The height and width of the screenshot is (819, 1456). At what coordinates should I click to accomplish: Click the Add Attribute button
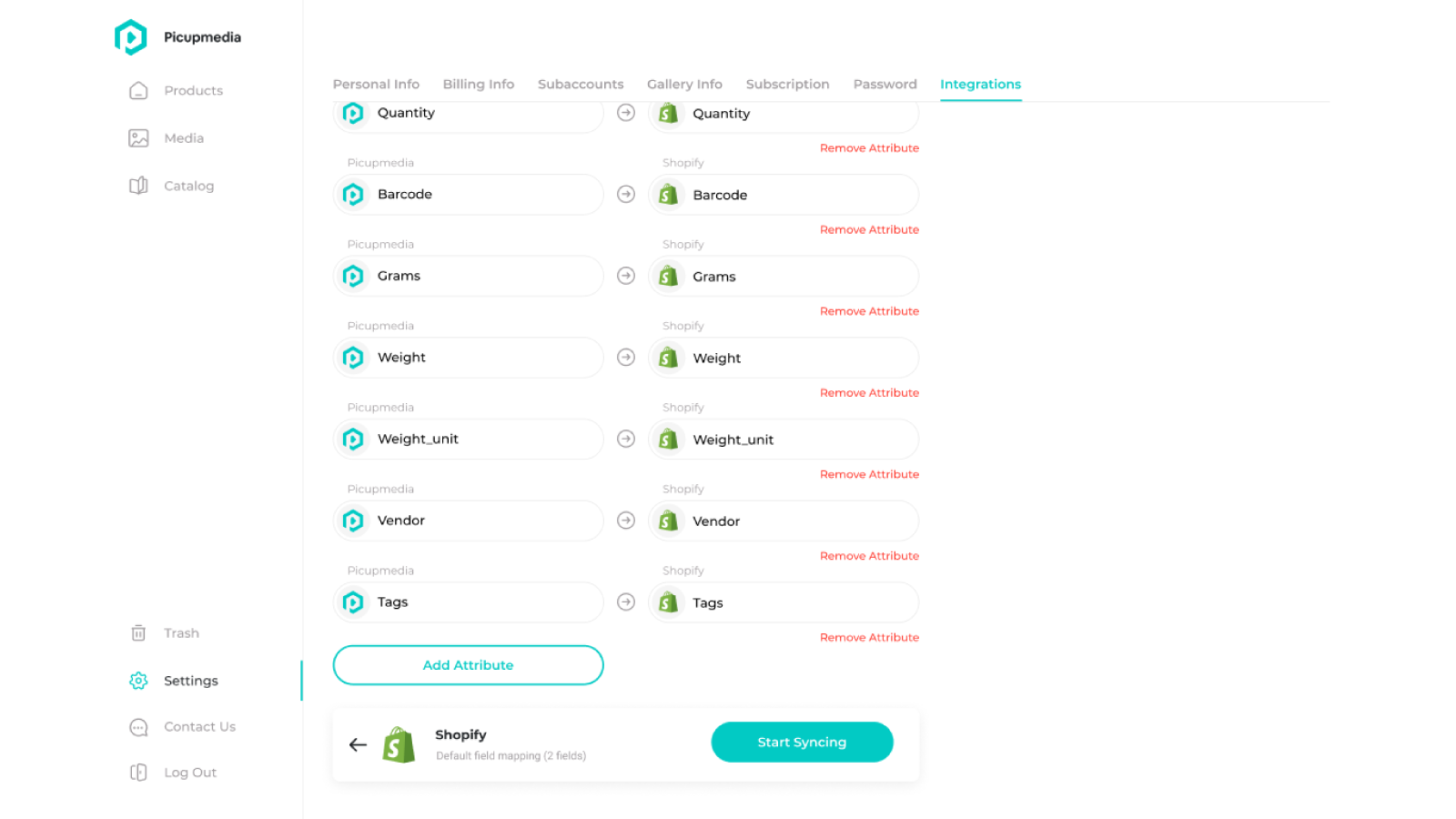tap(468, 665)
